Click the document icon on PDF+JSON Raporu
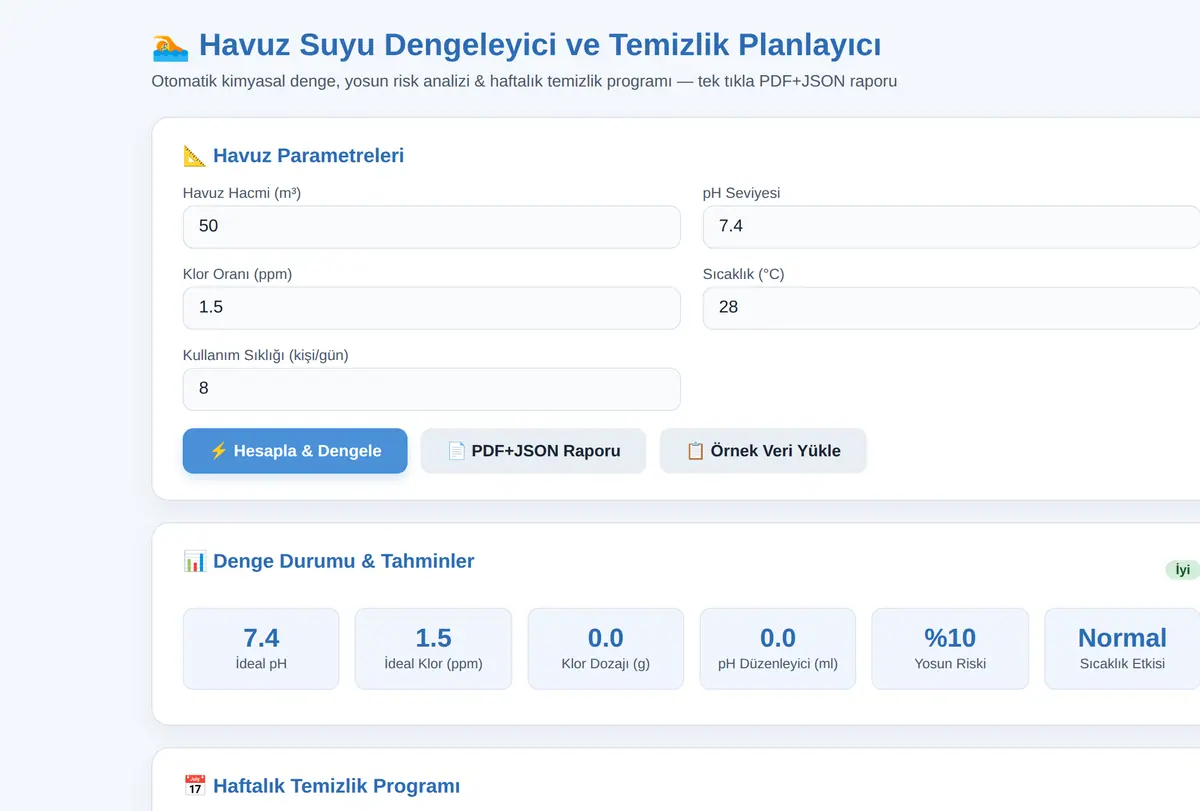This screenshot has width=1200, height=811. click(456, 451)
